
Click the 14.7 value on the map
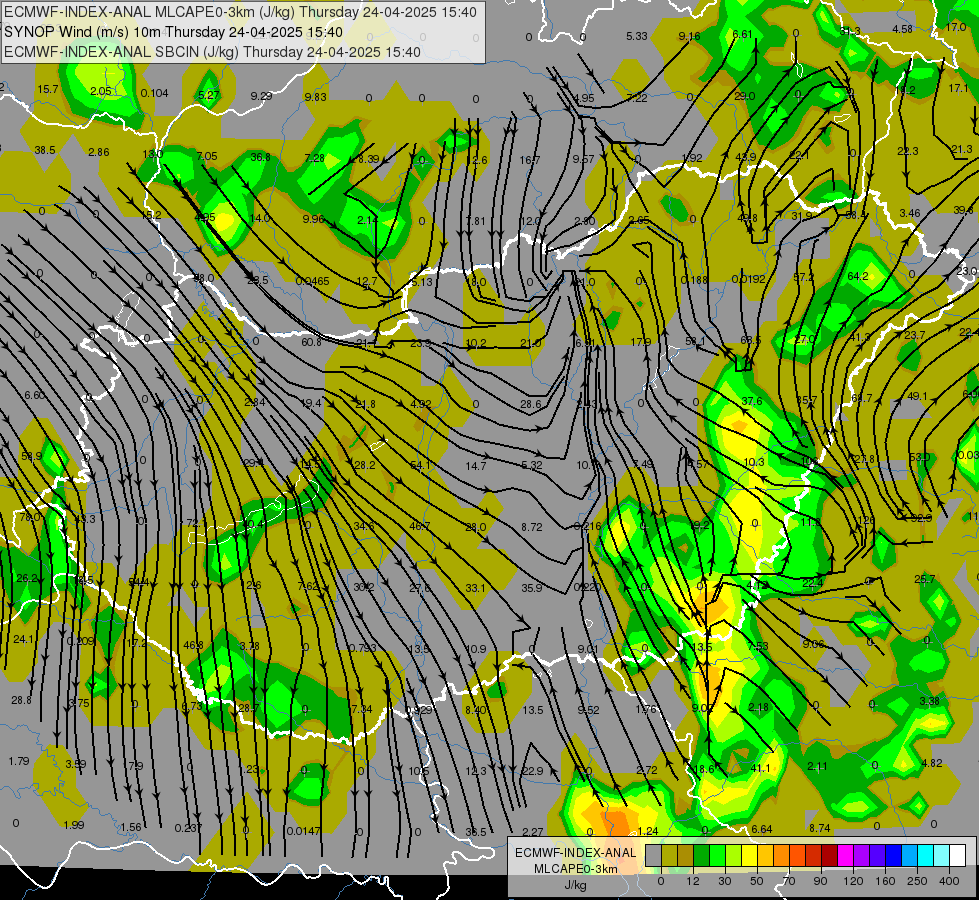tap(476, 466)
